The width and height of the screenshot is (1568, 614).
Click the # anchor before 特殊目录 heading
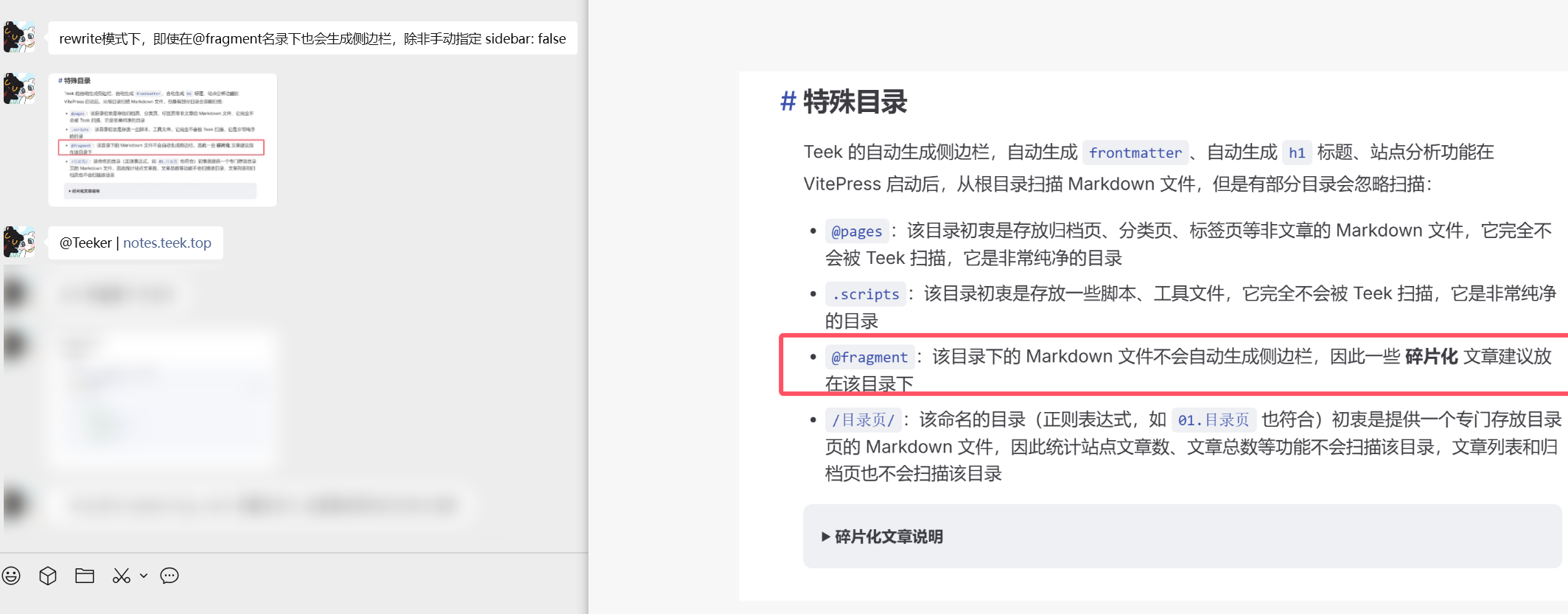pyautogui.click(x=788, y=102)
